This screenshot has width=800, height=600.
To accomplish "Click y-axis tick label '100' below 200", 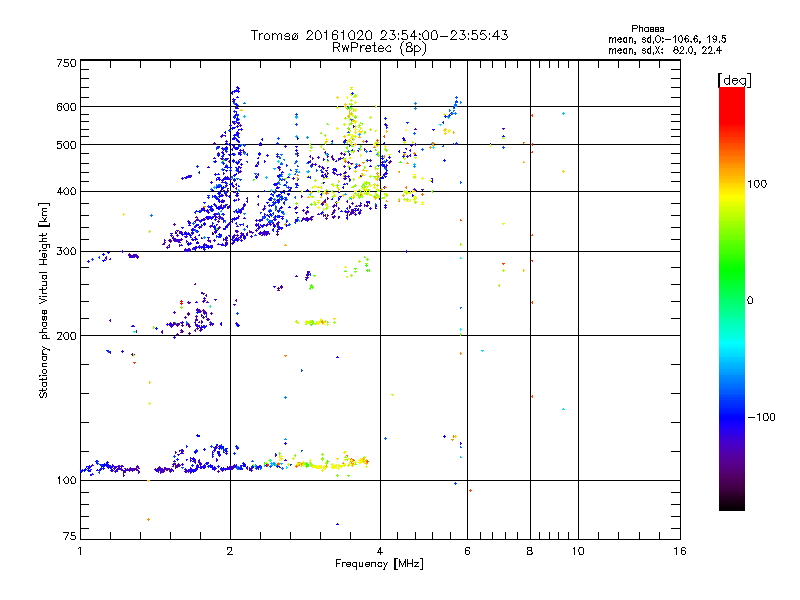I will coord(66,481).
